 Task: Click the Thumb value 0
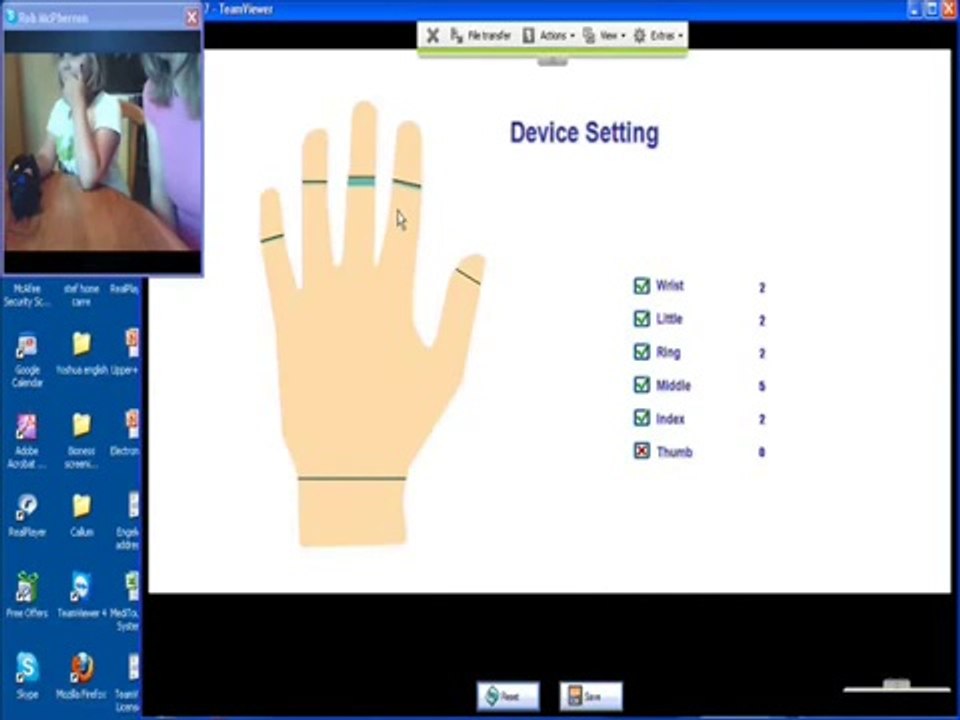click(x=762, y=452)
